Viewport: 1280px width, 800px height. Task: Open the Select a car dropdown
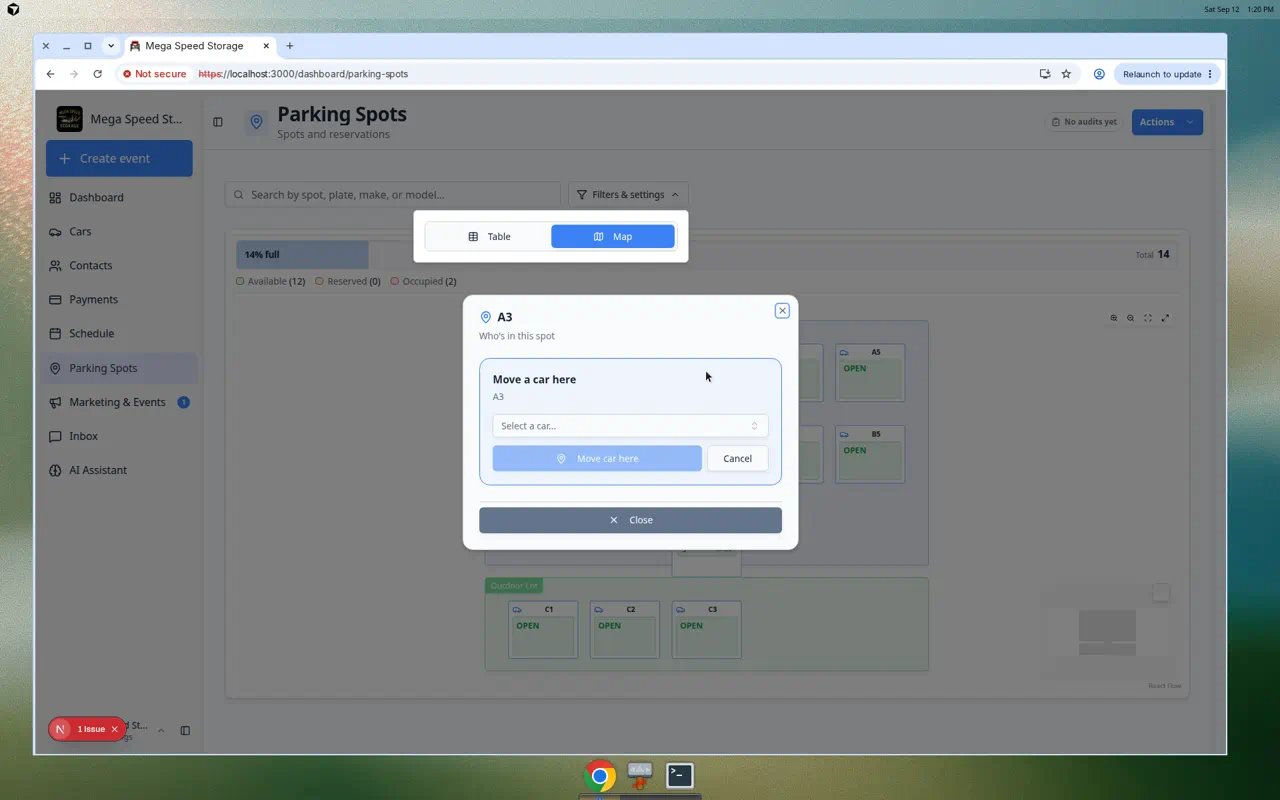click(x=630, y=426)
